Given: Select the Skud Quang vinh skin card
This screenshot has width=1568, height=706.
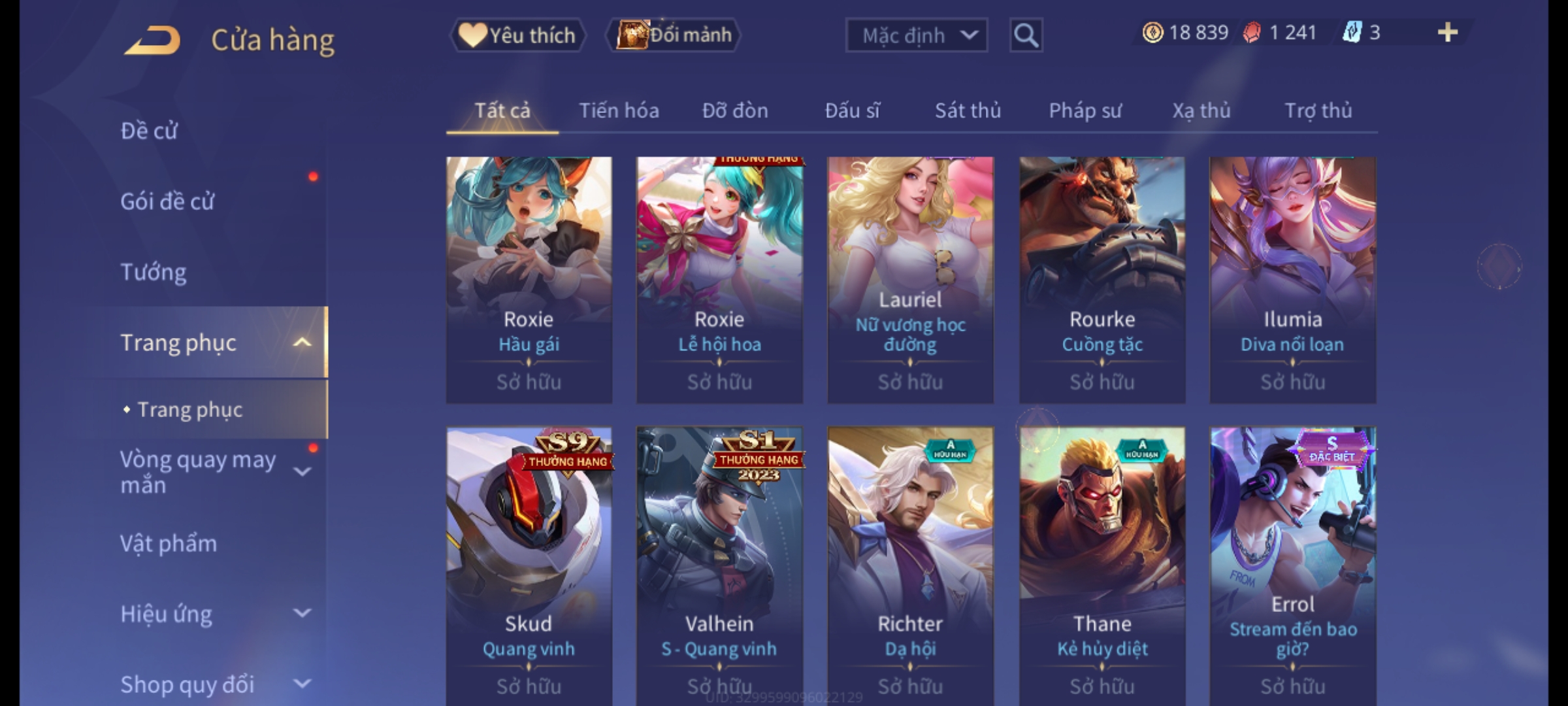Looking at the screenshot, I should 529,566.
